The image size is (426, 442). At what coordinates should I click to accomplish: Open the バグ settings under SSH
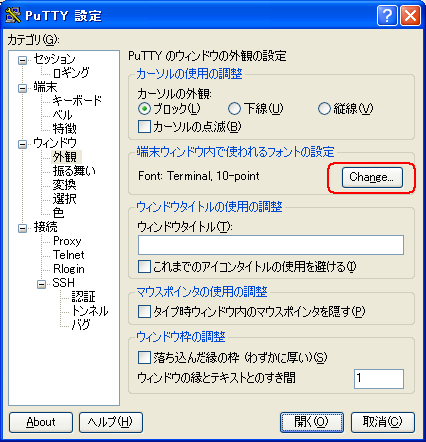coord(81,325)
